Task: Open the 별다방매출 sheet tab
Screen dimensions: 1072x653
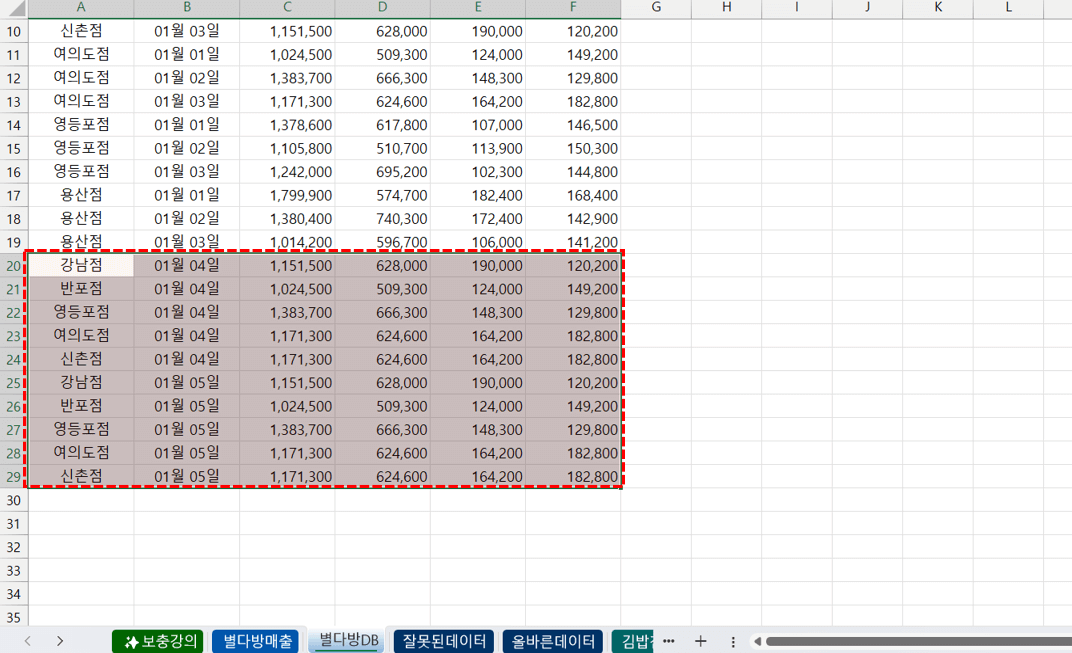Action: (257, 641)
